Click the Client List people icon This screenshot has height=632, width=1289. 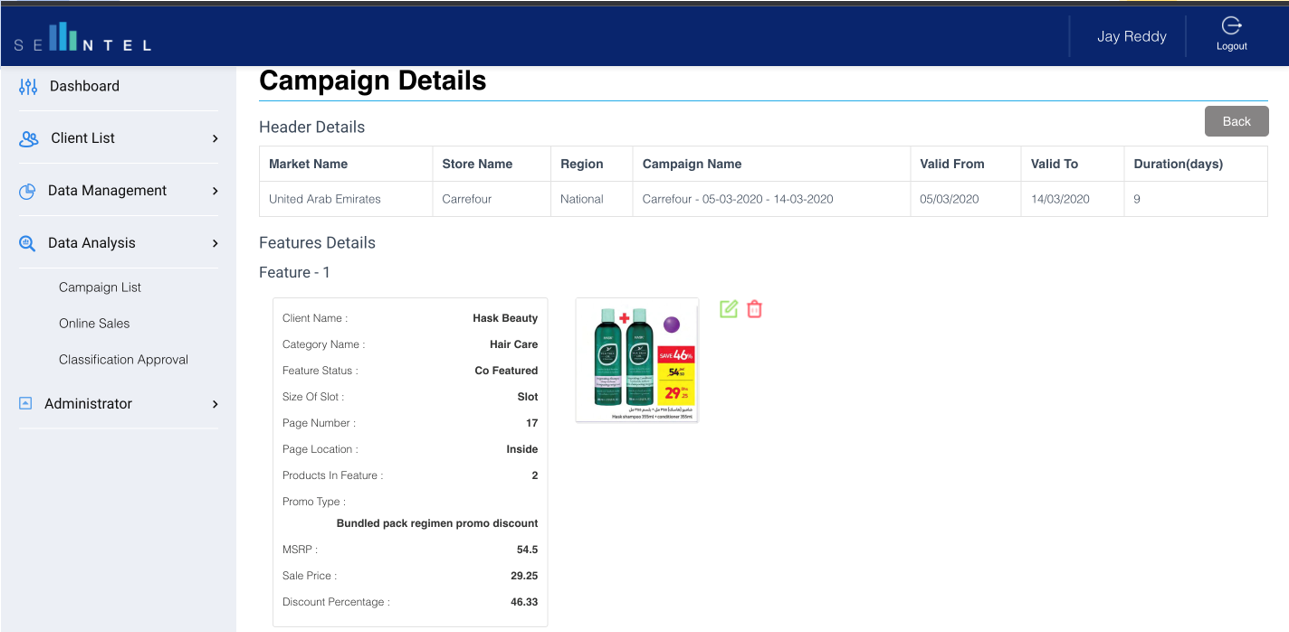[x=29, y=139]
